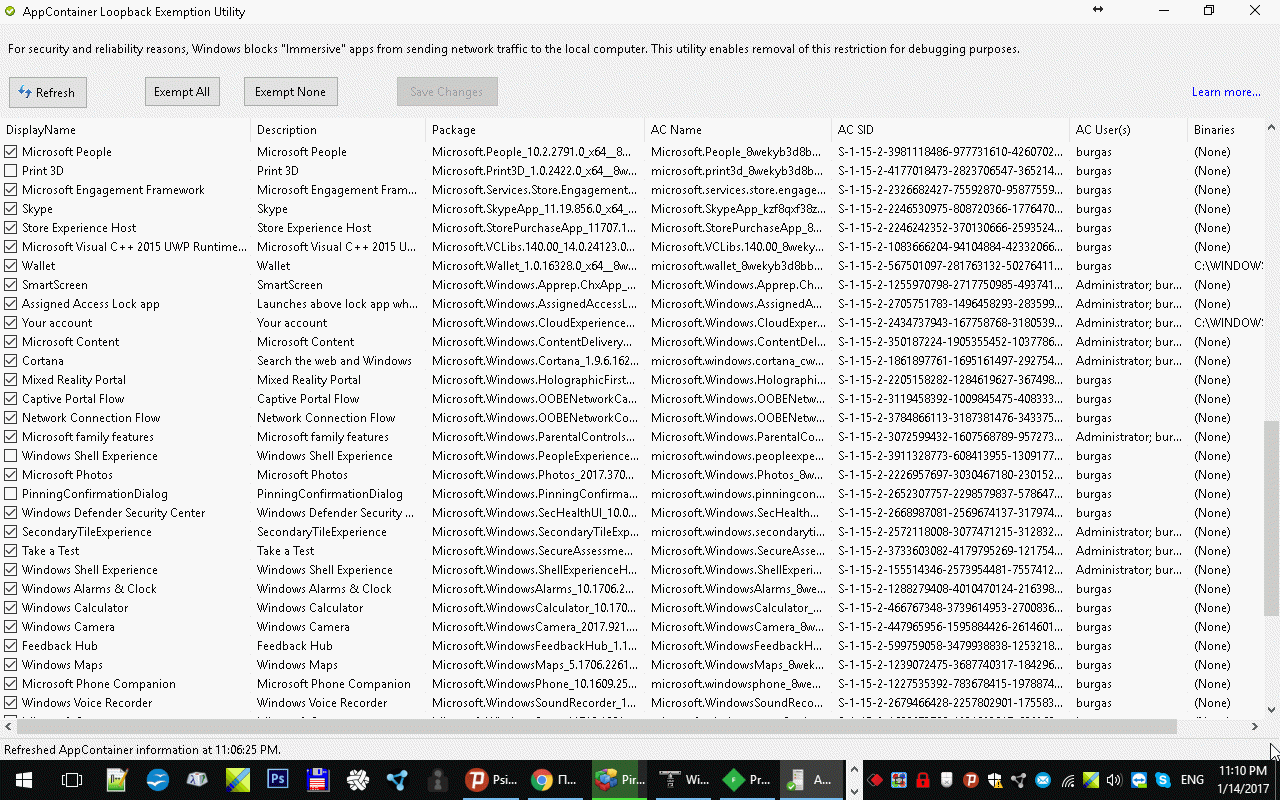
Task: Click the scroll up arrow of the list
Action: coord(1271,128)
